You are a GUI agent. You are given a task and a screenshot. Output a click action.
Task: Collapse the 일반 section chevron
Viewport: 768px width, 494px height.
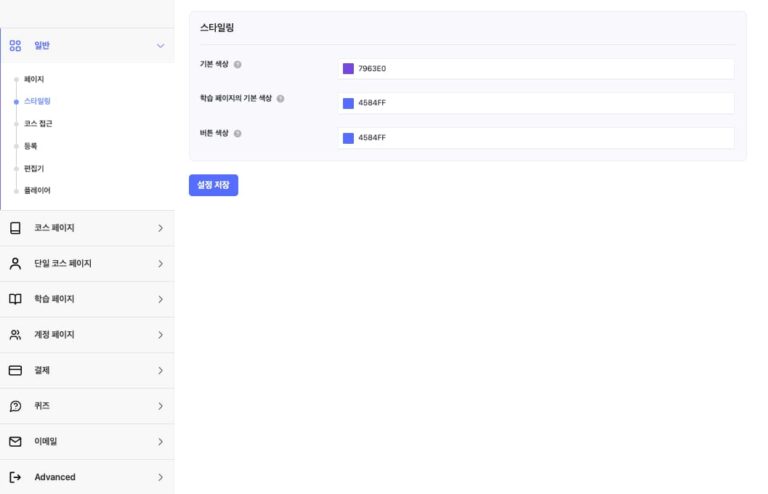(160, 45)
